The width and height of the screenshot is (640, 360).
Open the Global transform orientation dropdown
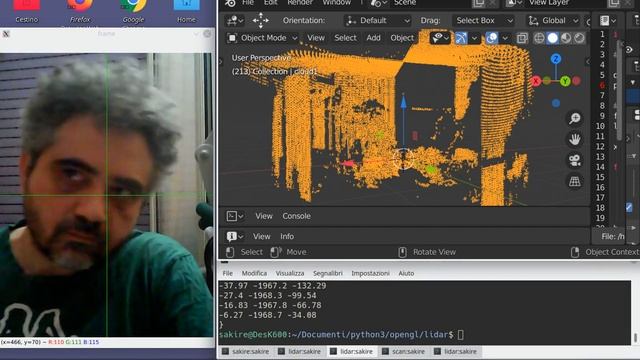pyautogui.click(x=553, y=20)
